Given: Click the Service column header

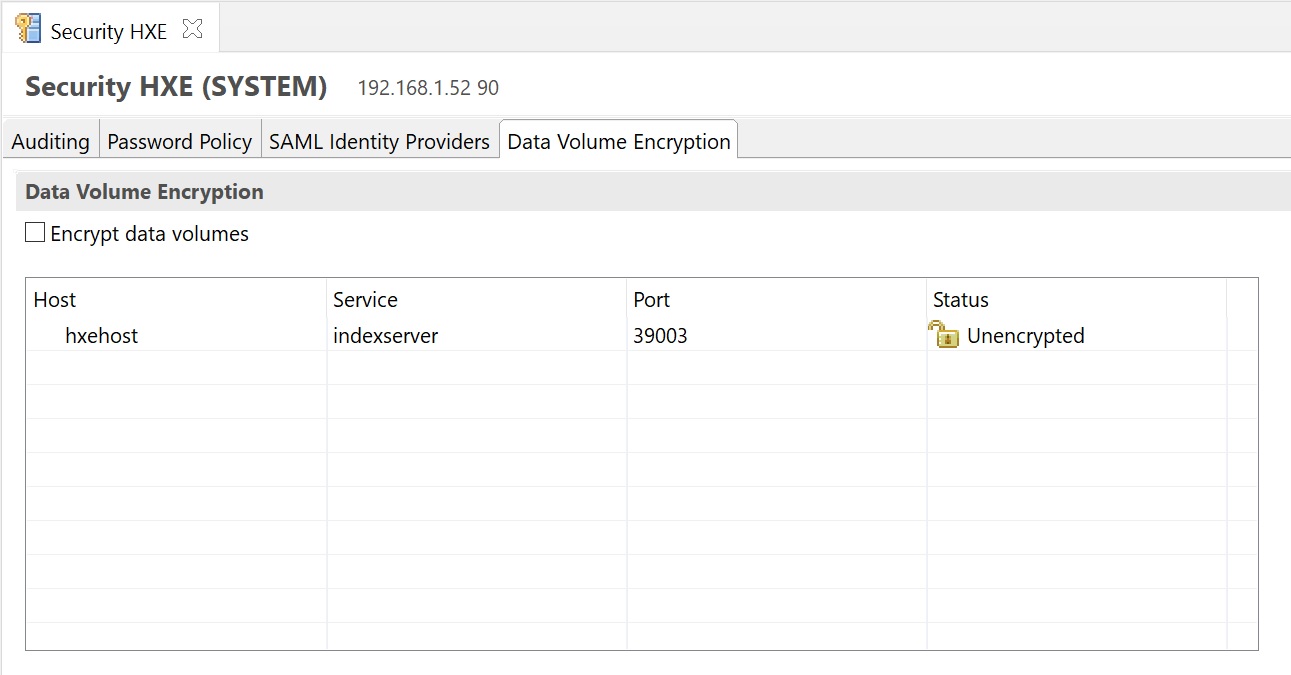Looking at the screenshot, I should tap(365, 300).
